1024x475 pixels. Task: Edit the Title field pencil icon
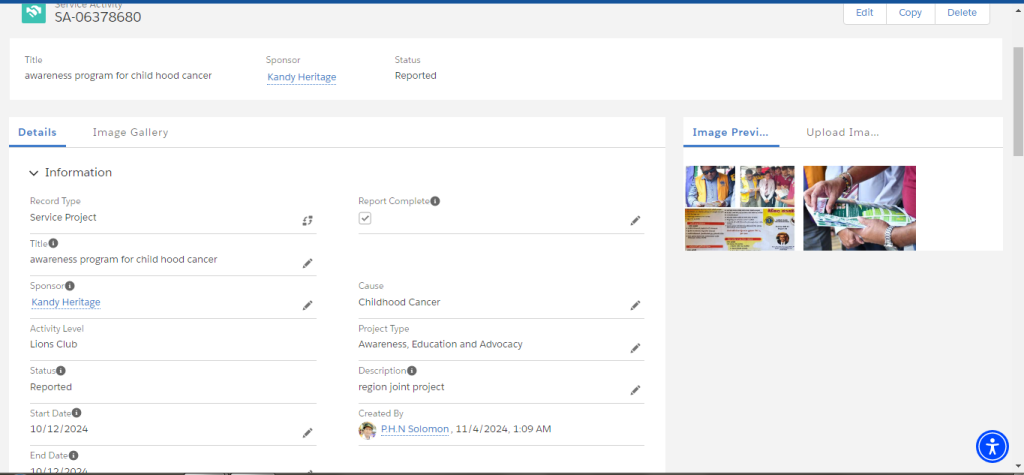coord(307,263)
